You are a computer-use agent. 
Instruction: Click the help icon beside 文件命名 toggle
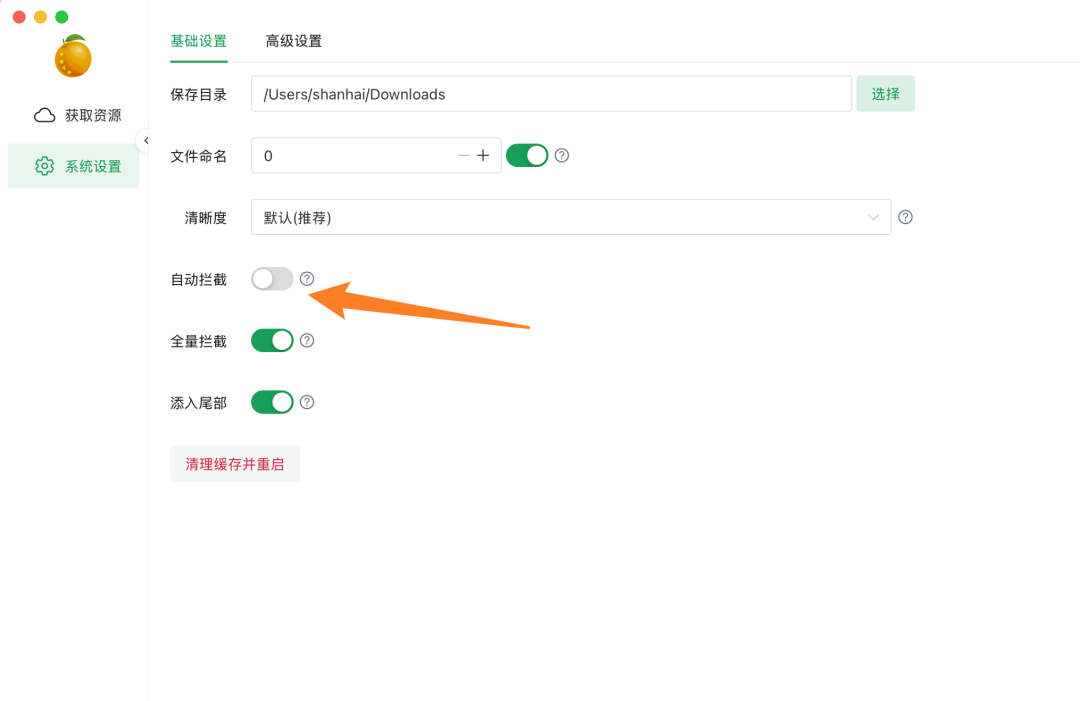[562, 155]
